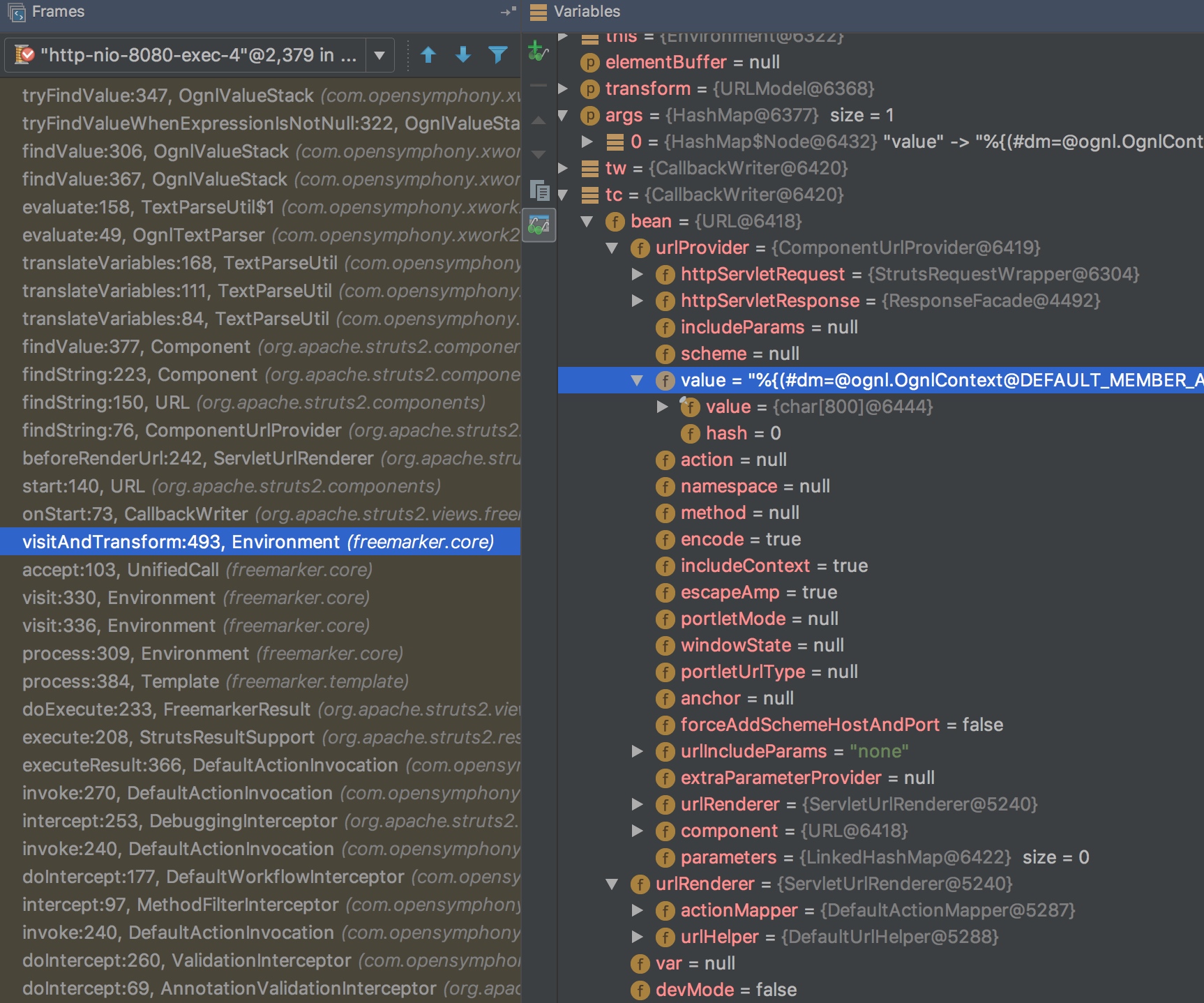Select the doExecute:233 FreemarkerResult frame
The image size is (1204, 1003).
point(260,709)
